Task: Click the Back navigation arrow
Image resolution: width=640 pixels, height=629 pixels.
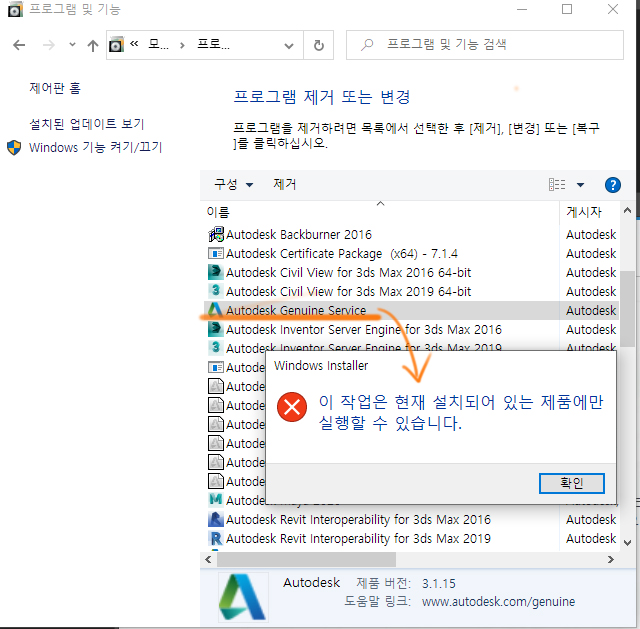Action: tap(19, 45)
